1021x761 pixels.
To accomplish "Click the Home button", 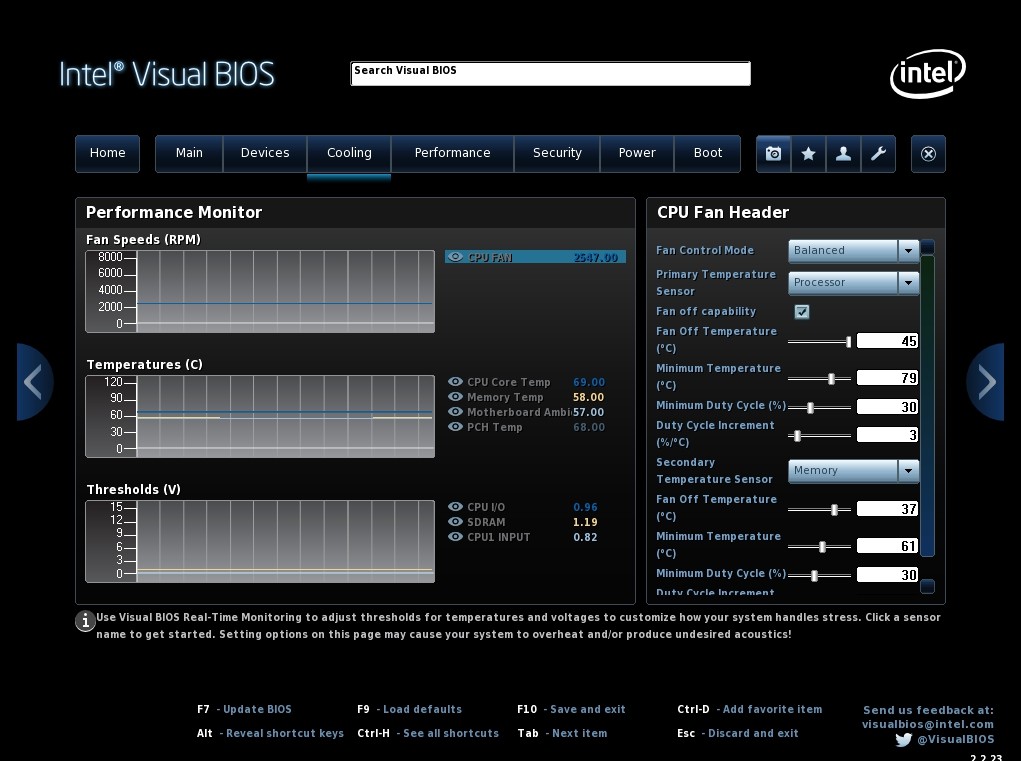I will pos(107,153).
